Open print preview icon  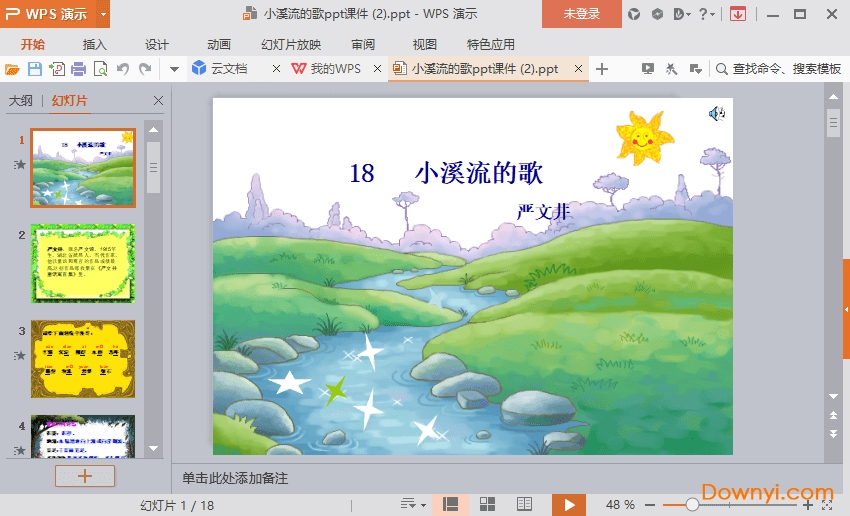(100, 69)
